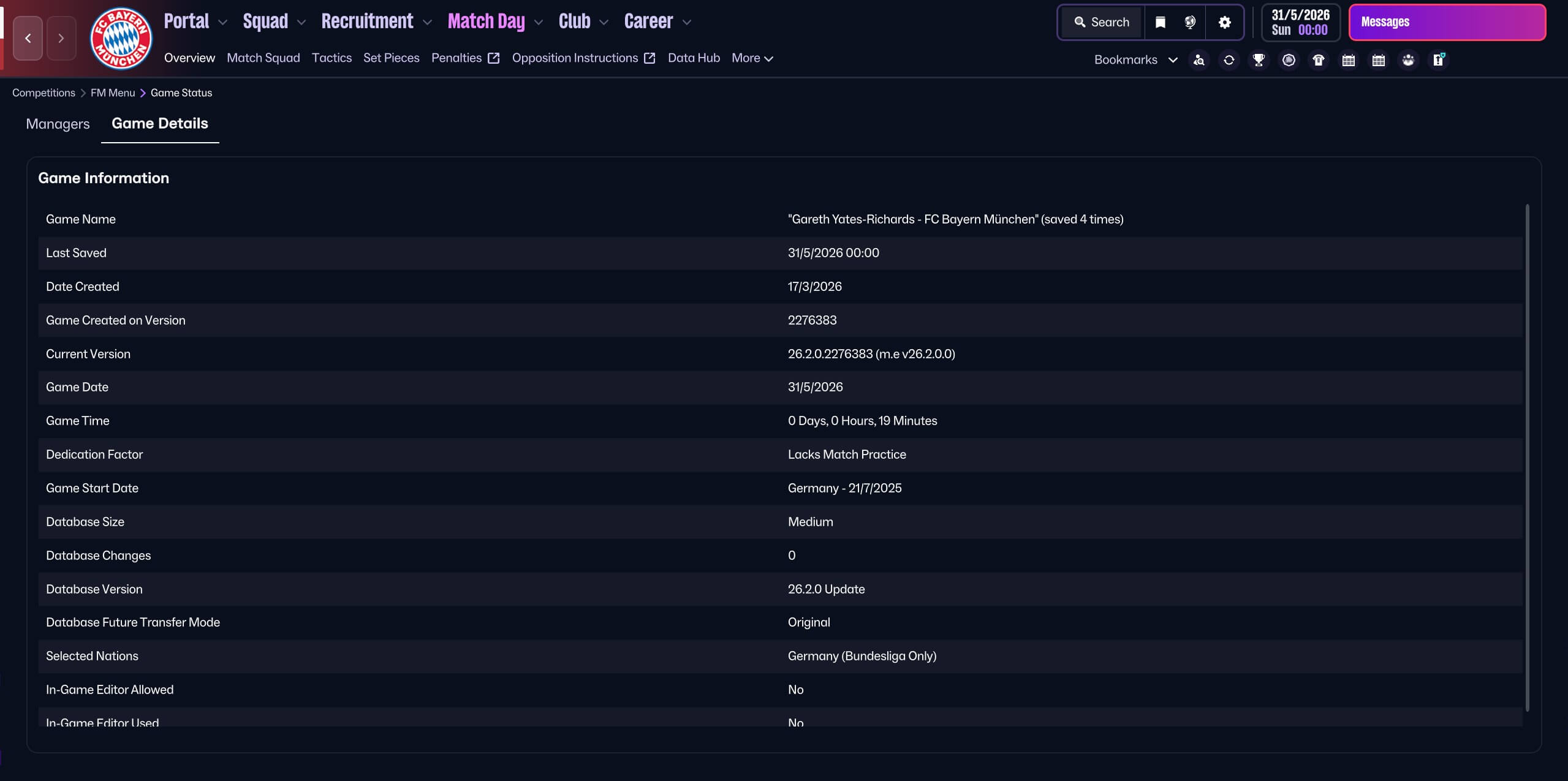Click the Messages button
This screenshot has height=781, width=1568.
pos(1447,23)
